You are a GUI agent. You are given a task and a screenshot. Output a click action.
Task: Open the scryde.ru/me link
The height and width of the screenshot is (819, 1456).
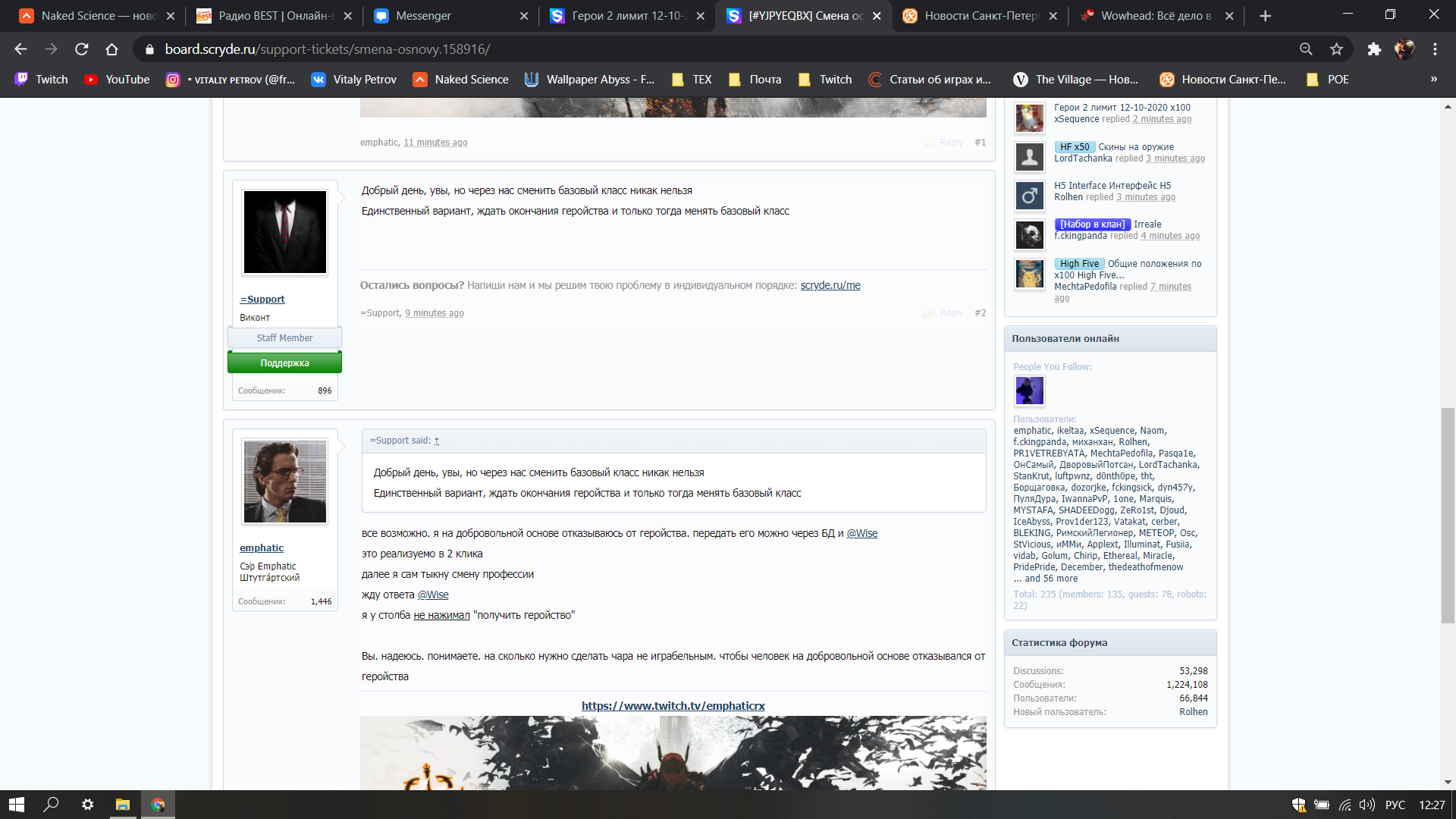[x=830, y=285]
